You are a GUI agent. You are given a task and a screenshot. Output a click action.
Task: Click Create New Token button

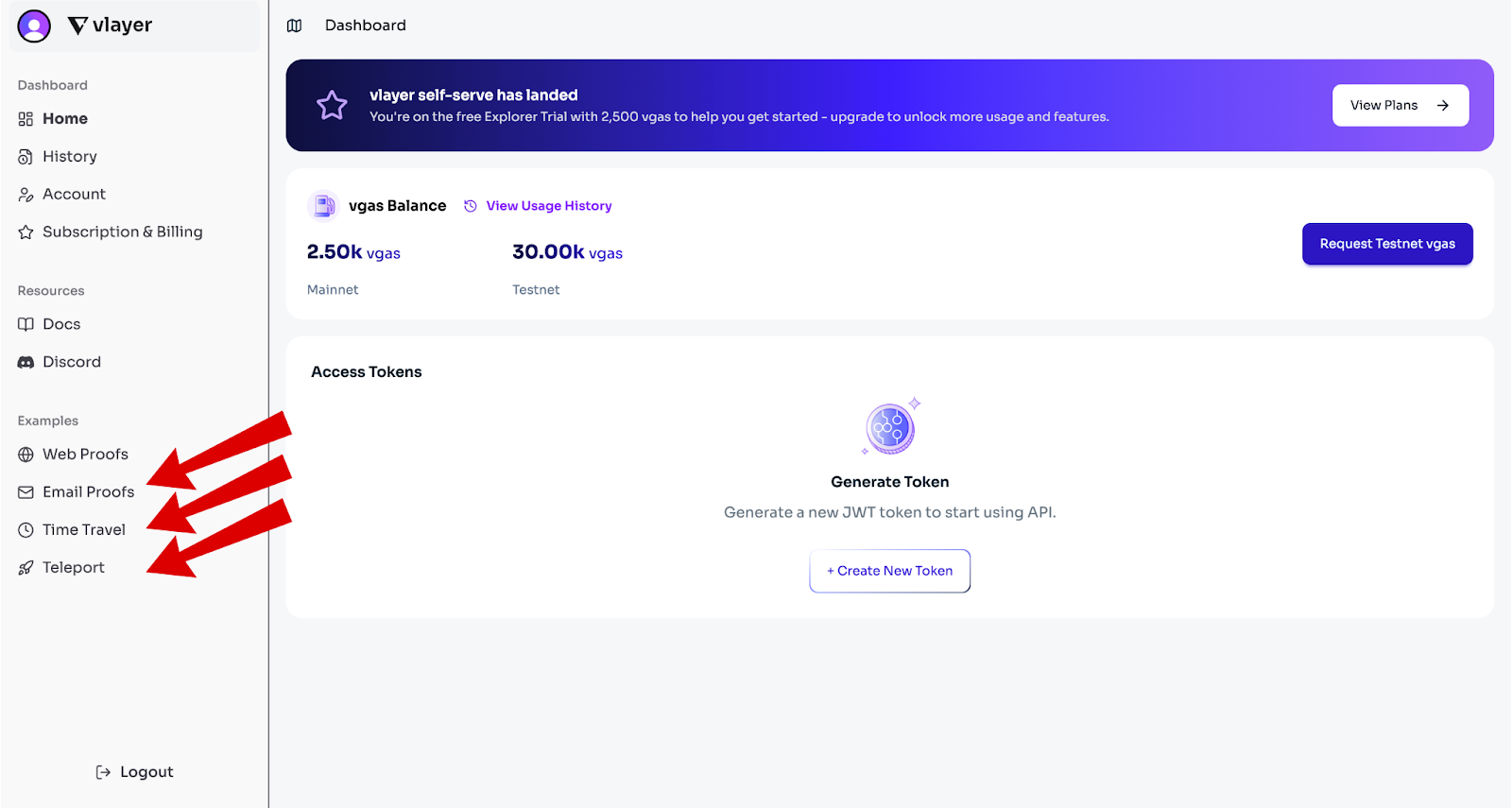pyautogui.click(x=890, y=571)
